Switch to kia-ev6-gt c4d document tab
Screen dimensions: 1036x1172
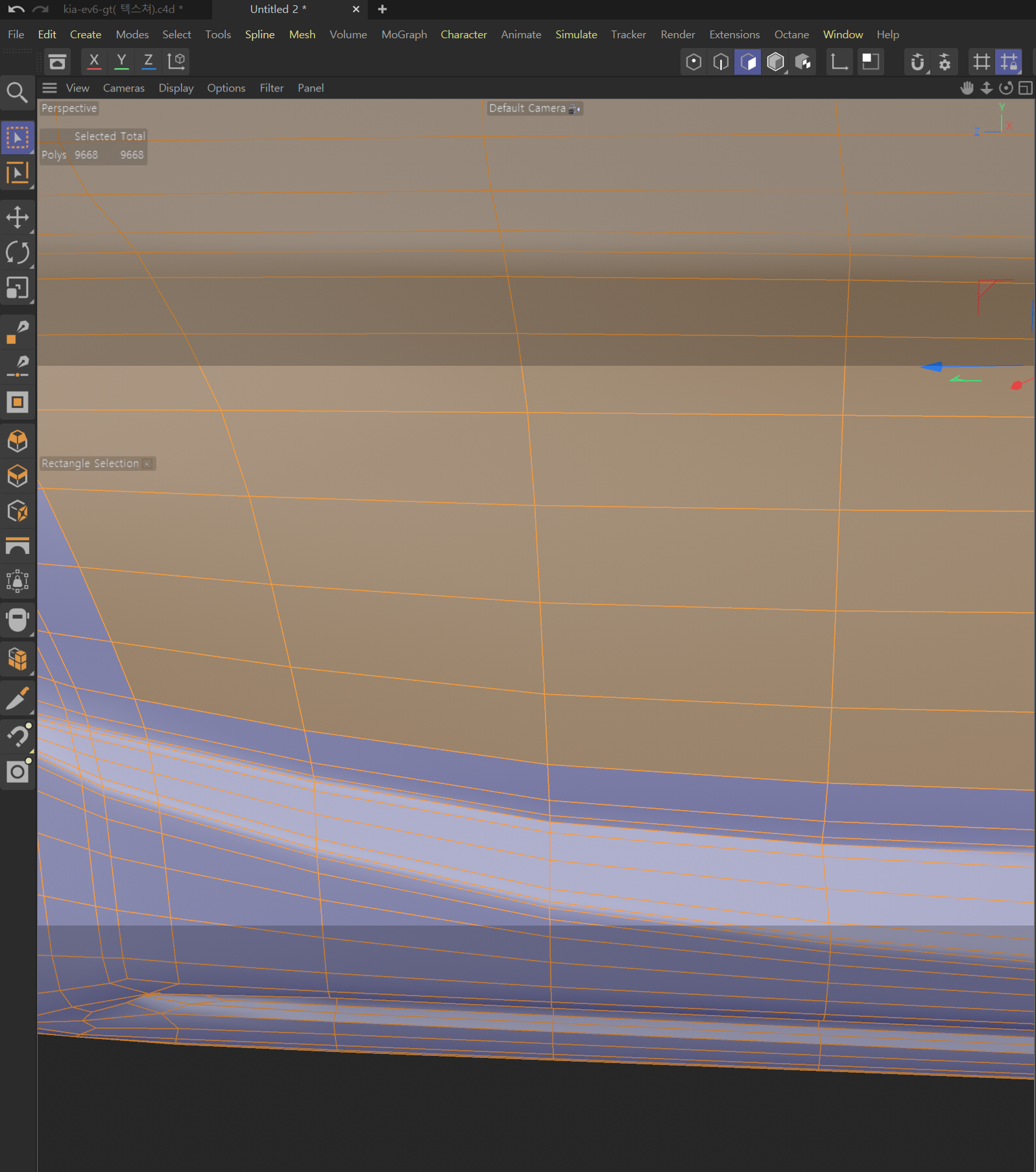coord(123,9)
